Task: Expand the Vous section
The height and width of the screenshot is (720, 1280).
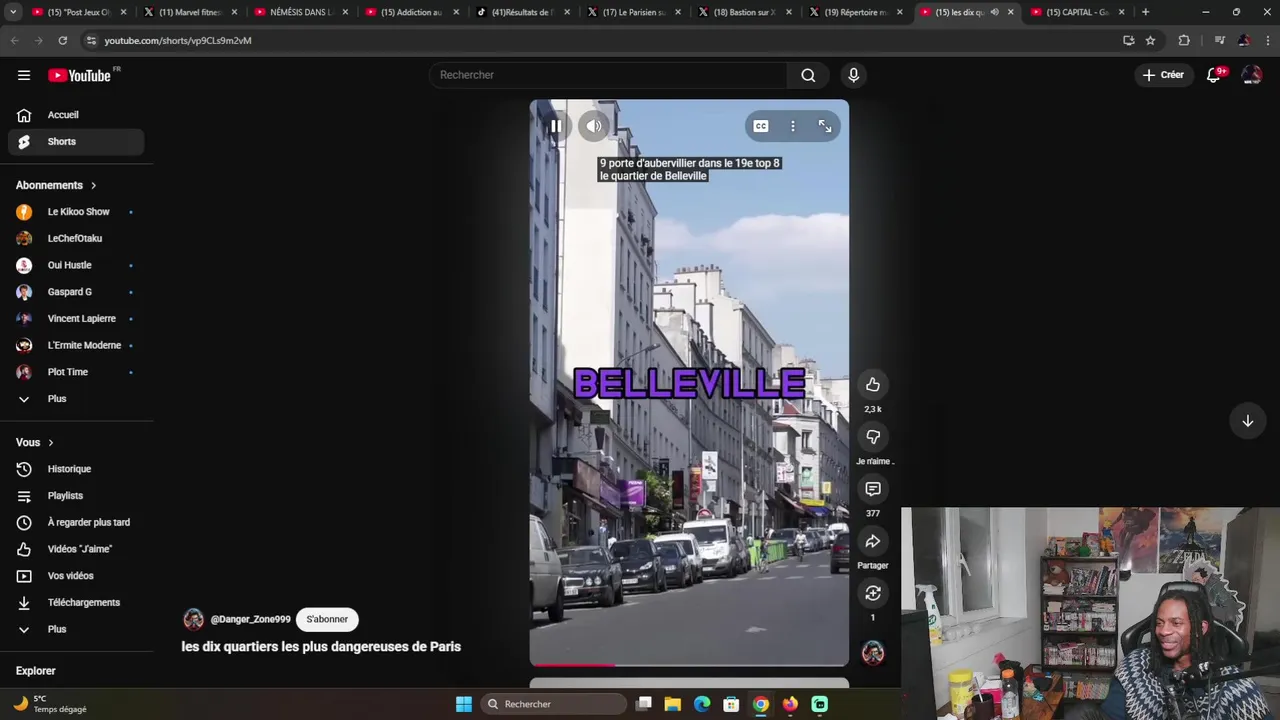Action: (x=35, y=442)
